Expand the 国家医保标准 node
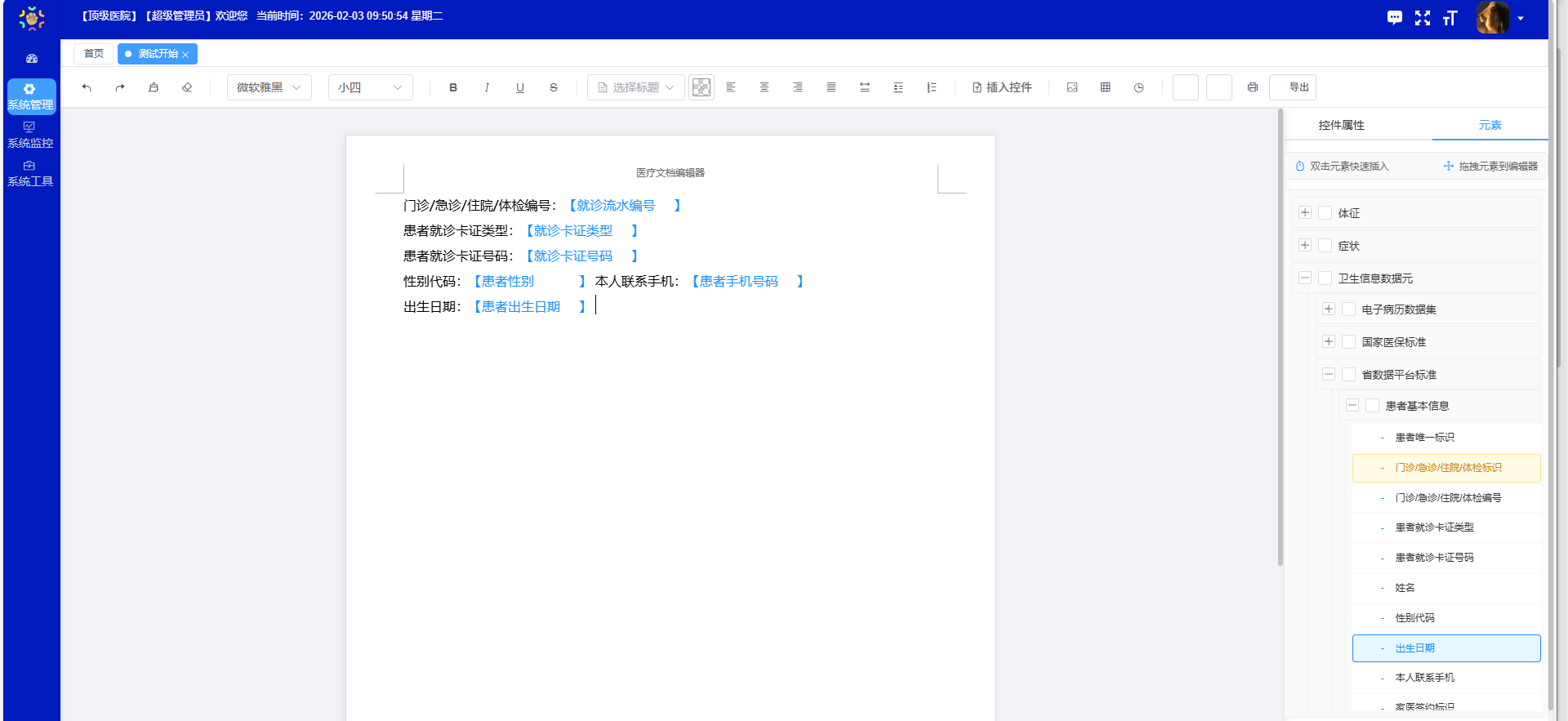 pyautogui.click(x=1329, y=342)
